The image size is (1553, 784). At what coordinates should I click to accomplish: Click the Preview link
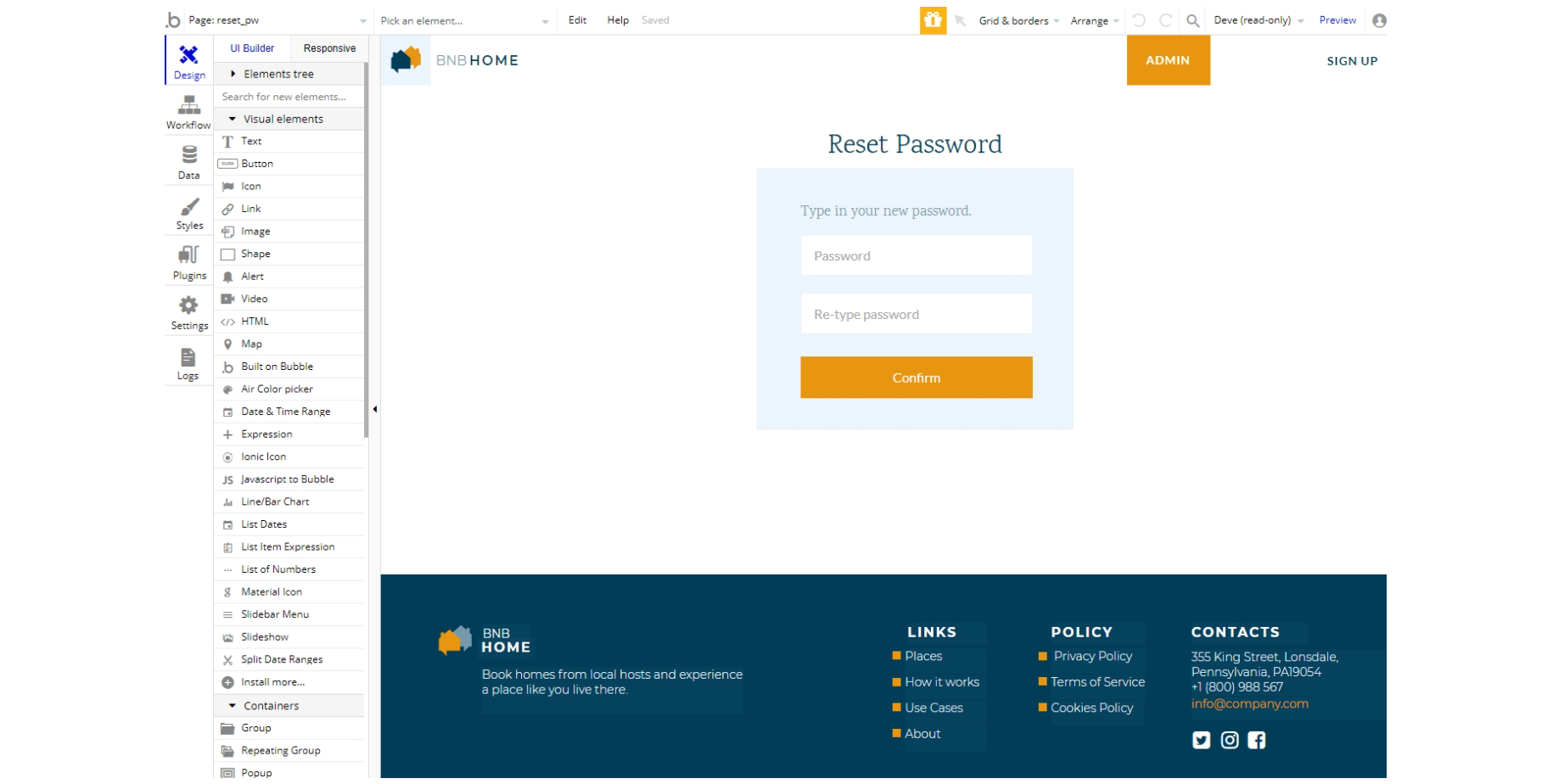pos(1337,20)
